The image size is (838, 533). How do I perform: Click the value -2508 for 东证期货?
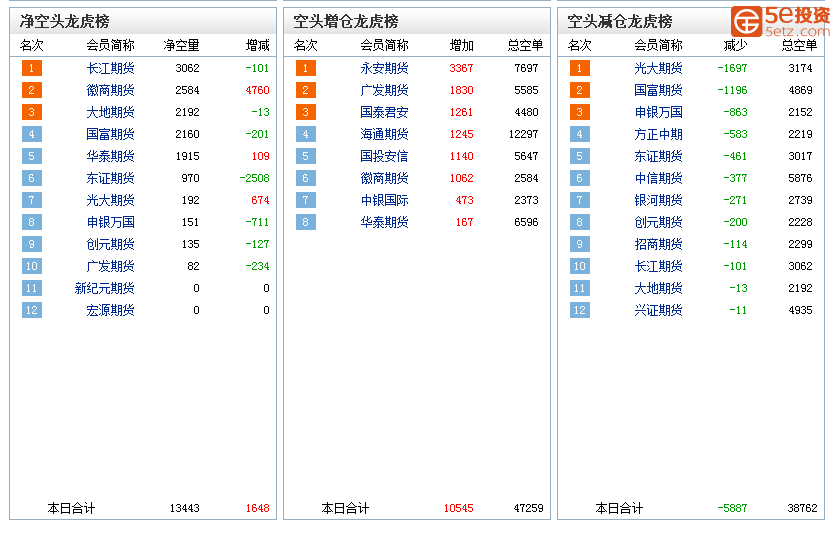click(254, 178)
